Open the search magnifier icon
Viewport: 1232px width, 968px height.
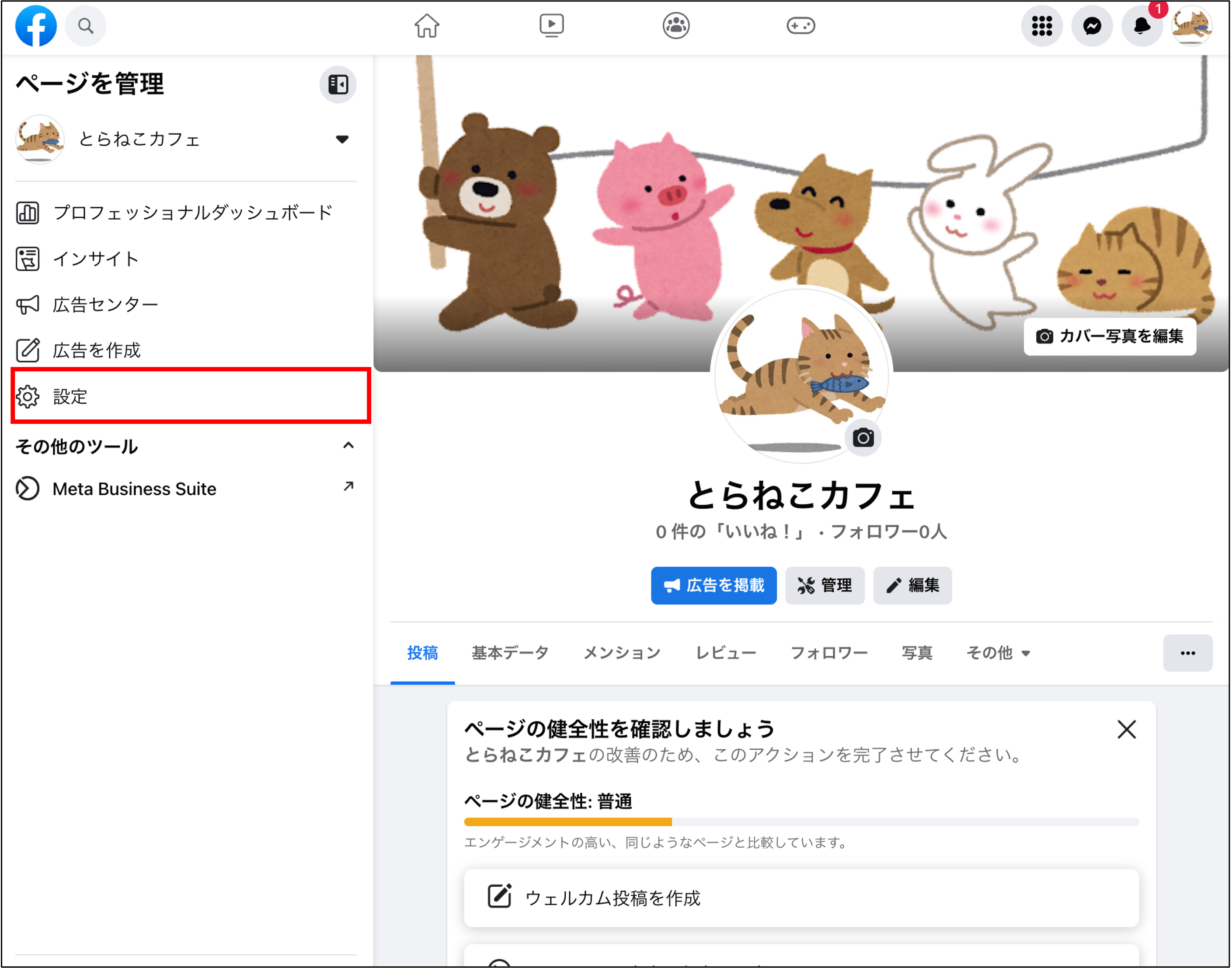click(86, 25)
